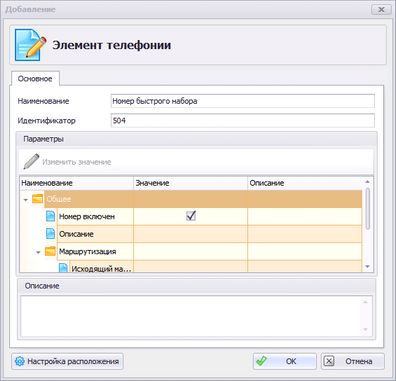
Task: Click the green checkmark icon on OK
Action: point(261,361)
